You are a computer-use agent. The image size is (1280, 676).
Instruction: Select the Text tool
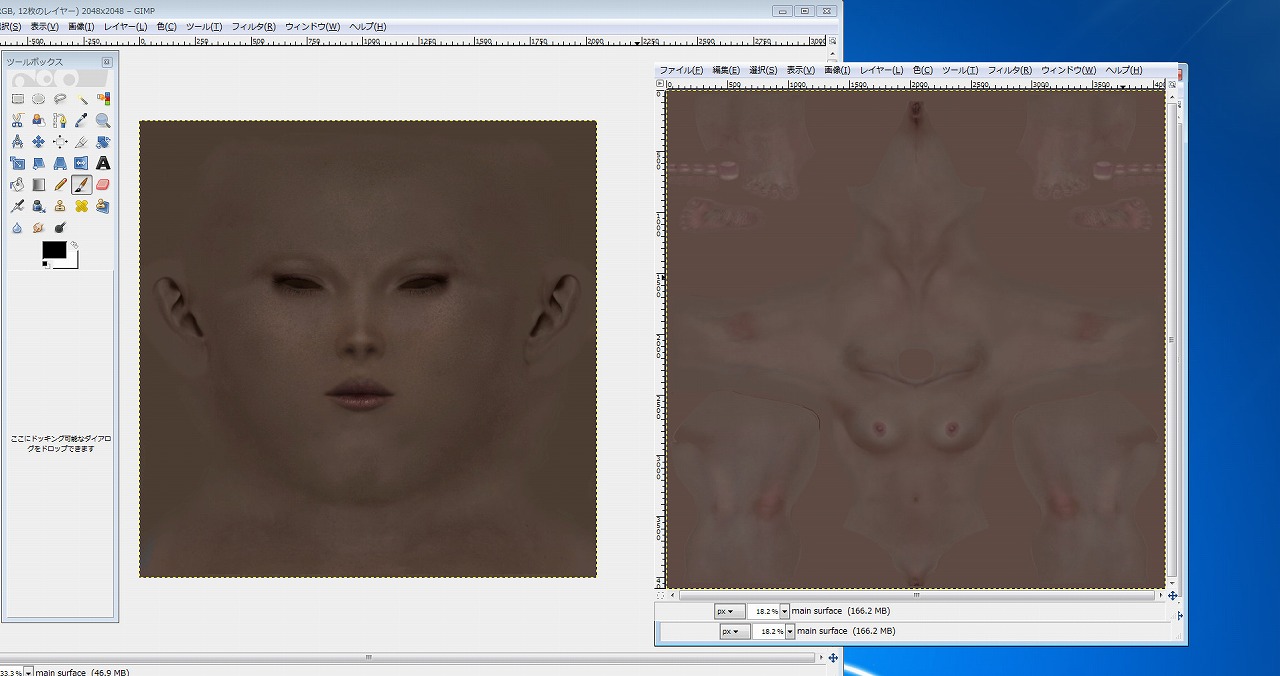[x=103, y=163]
